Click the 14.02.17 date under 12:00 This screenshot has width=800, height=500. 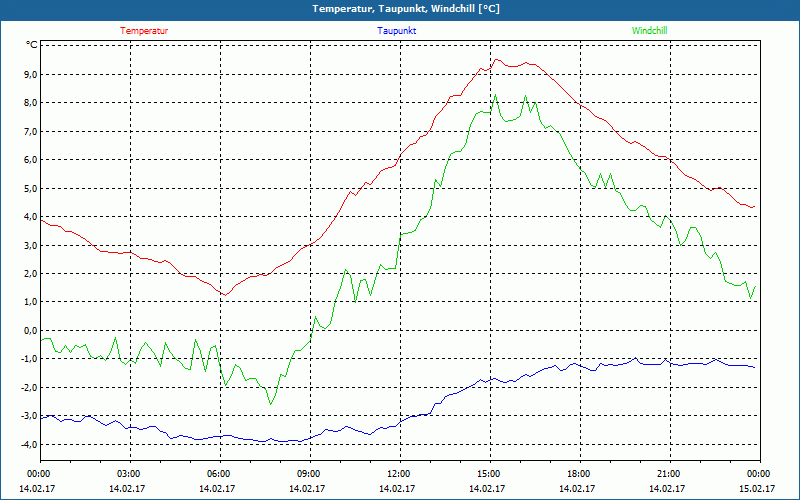tap(397, 488)
